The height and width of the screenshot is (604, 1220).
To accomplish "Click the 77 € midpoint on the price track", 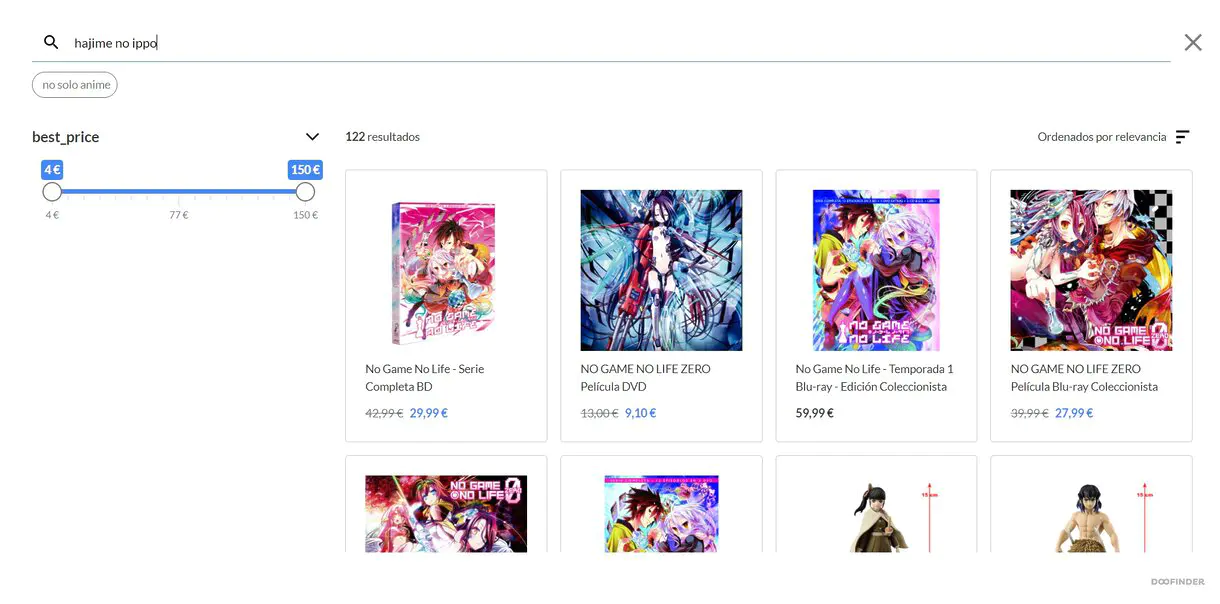I will (x=179, y=215).
